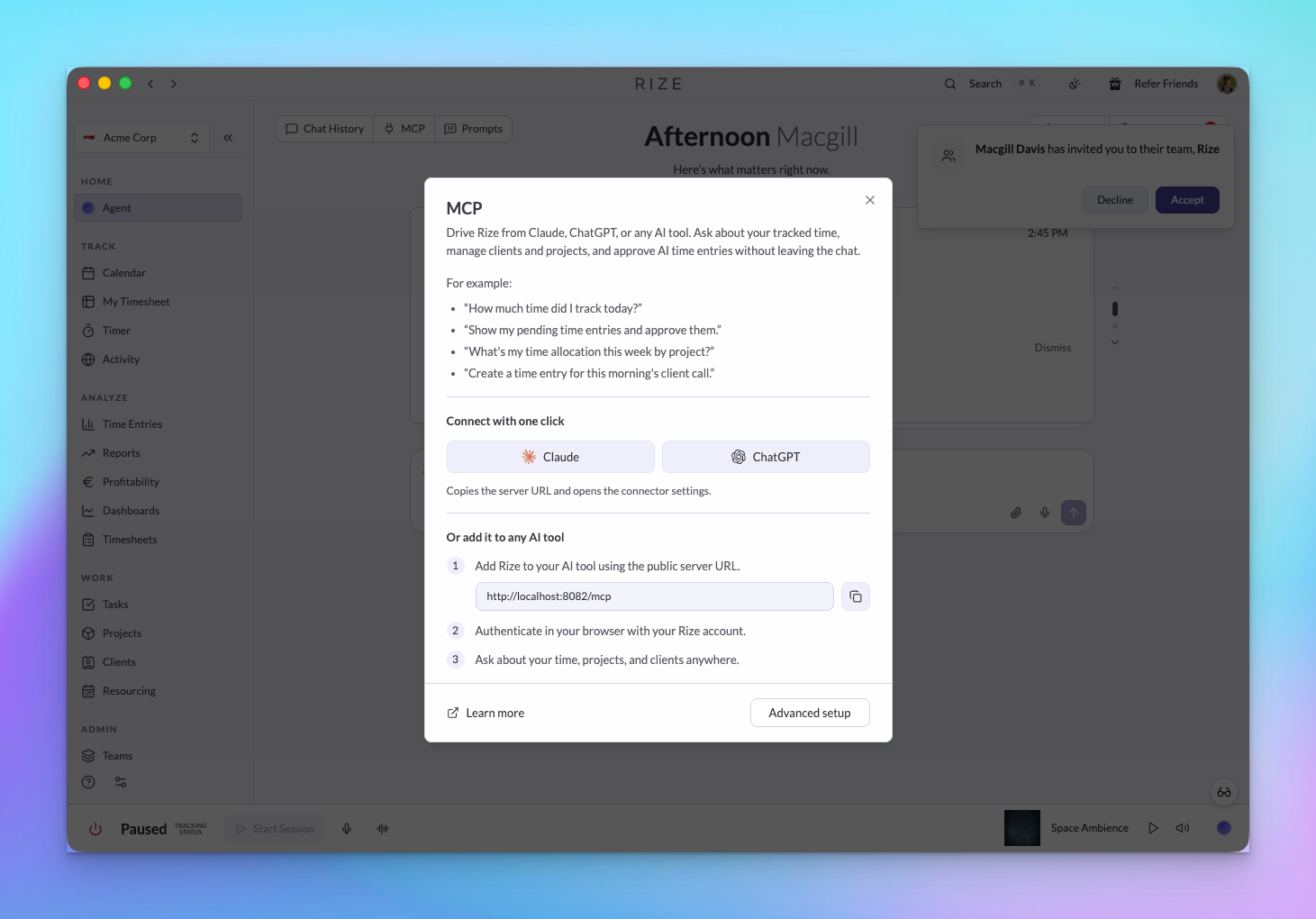This screenshot has width=1316, height=919.
Task: Mute the Space Ambience audio
Action: pyautogui.click(x=1183, y=828)
